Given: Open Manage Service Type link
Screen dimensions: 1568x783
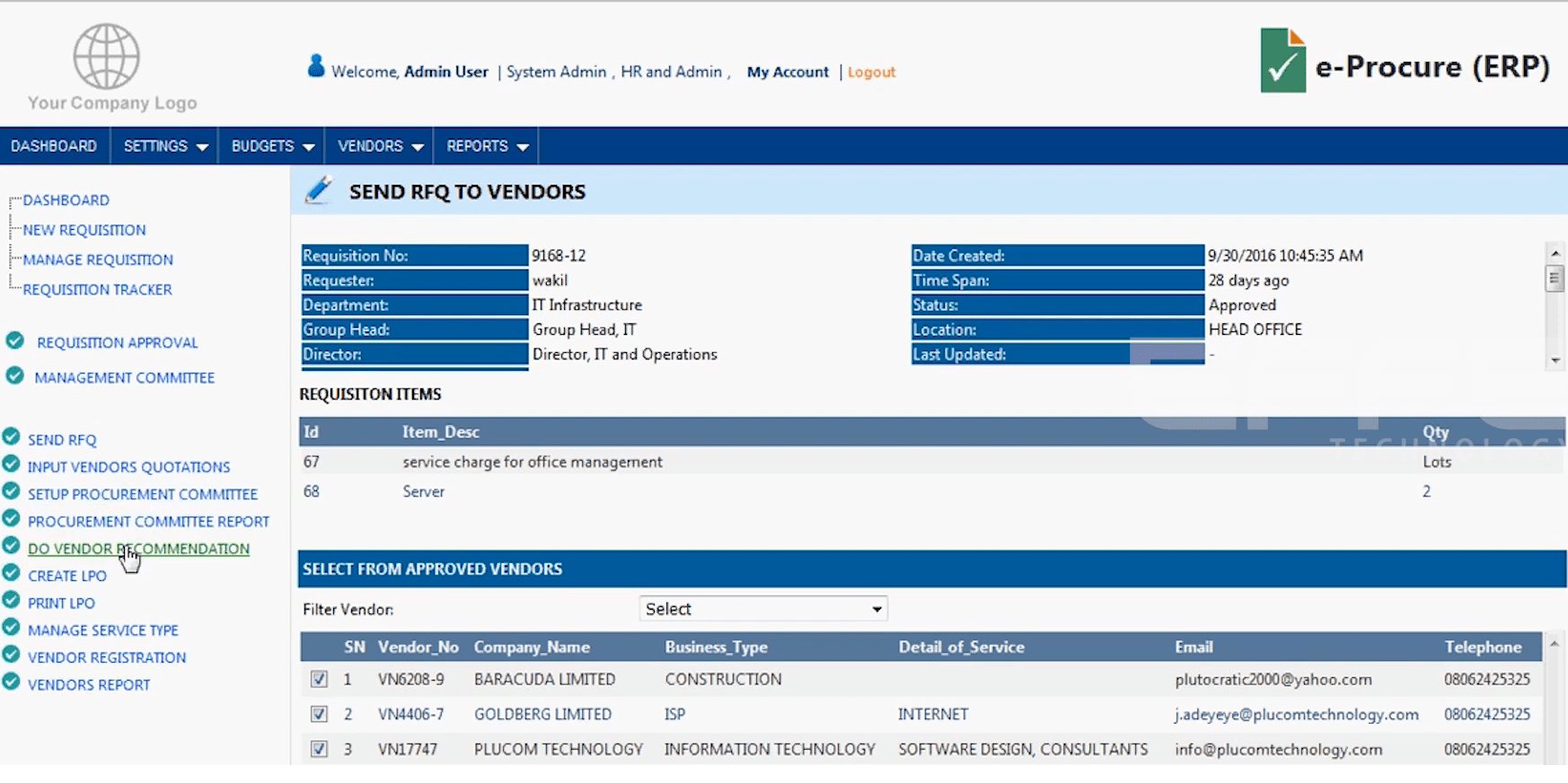Looking at the screenshot, I should 103,630.
